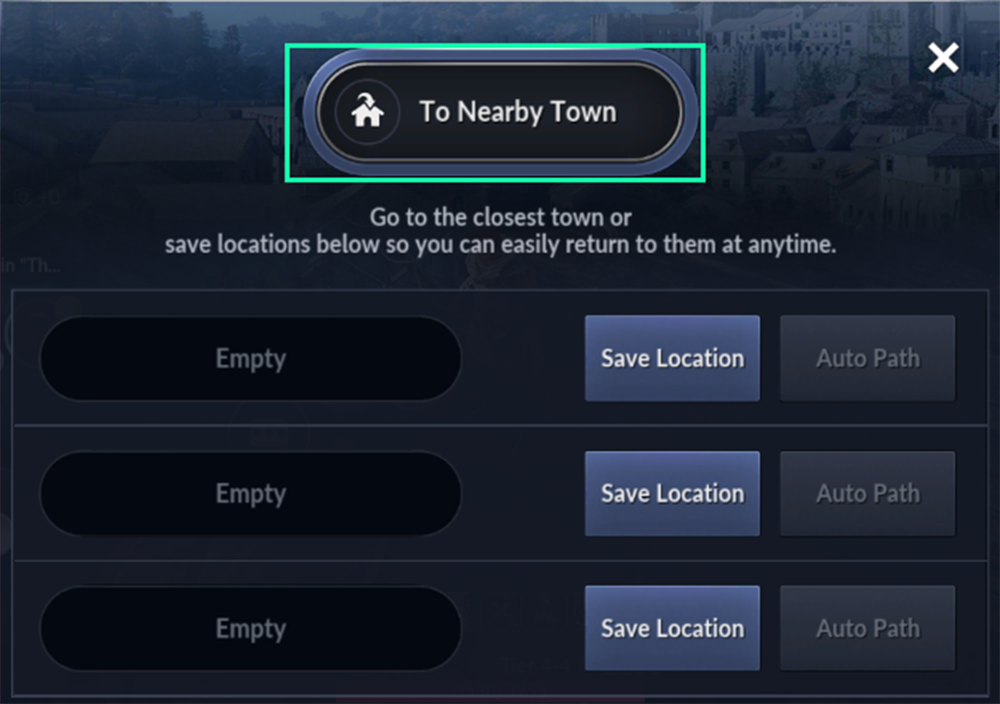Click the house icon for nearby town
This screenshot has height=704, width=1000.
tap(367, 111)
